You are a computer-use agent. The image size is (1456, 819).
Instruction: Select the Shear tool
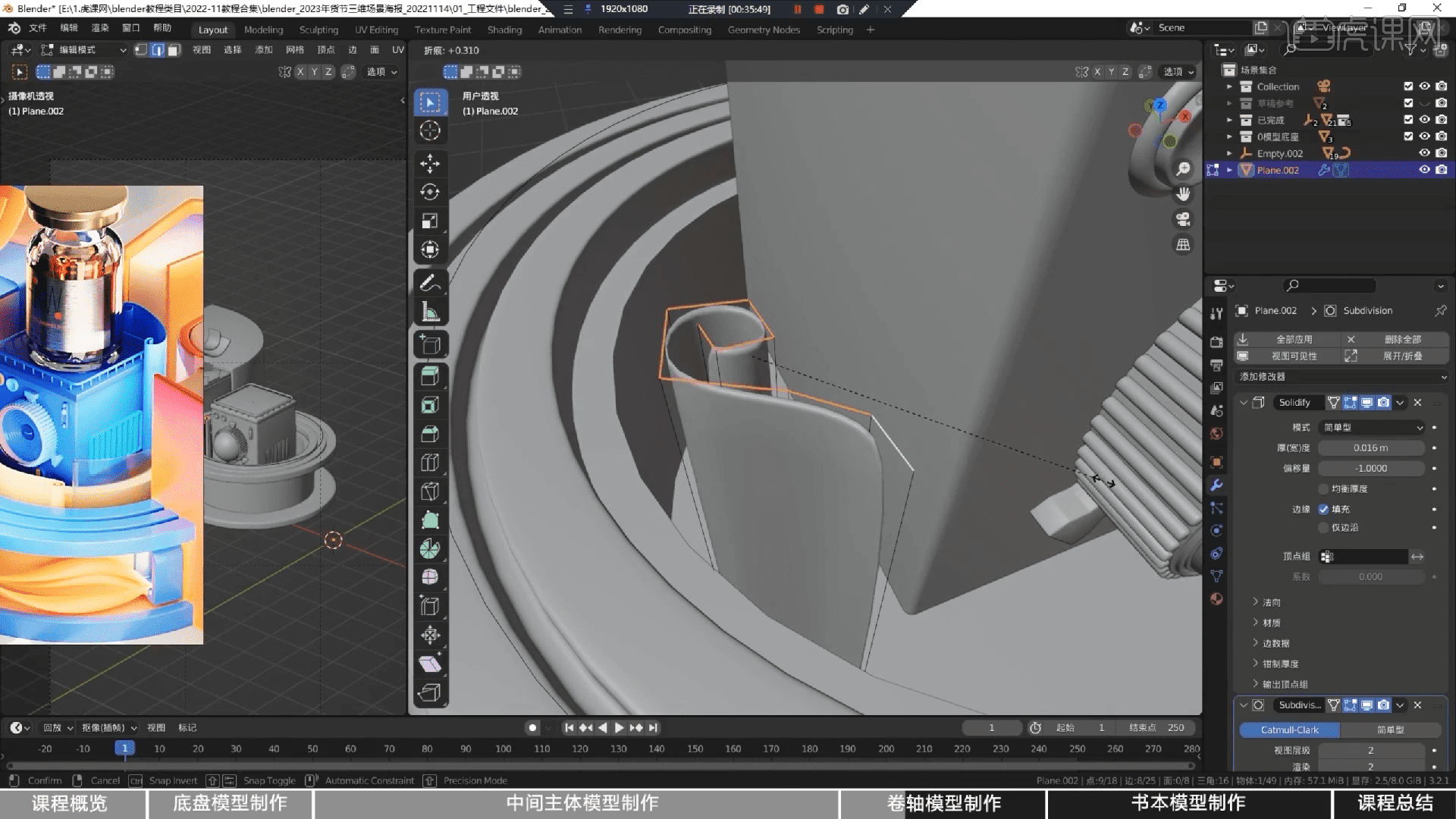(430, 664)
